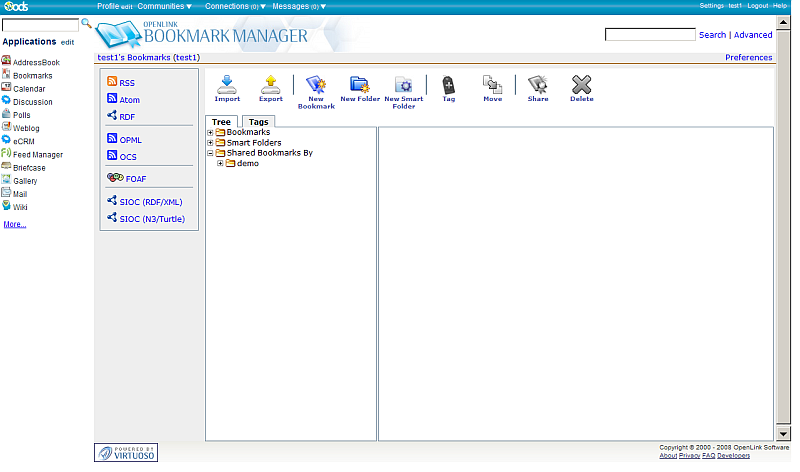The image size is (800, 472).
Task: Open the Preferences link
Action: pos(748,58)
